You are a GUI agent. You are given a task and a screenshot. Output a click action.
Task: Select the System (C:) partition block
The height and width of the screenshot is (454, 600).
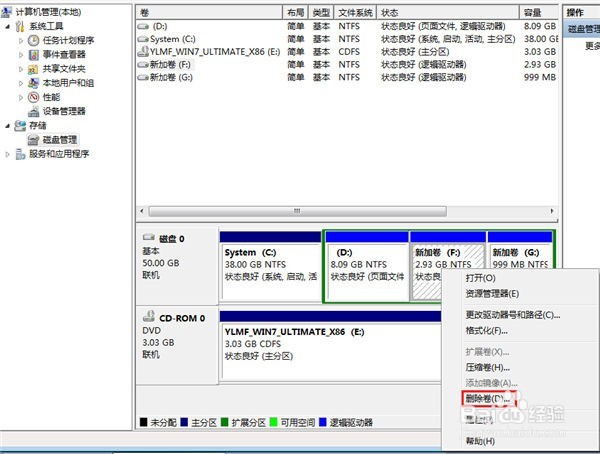click(270, 266)
